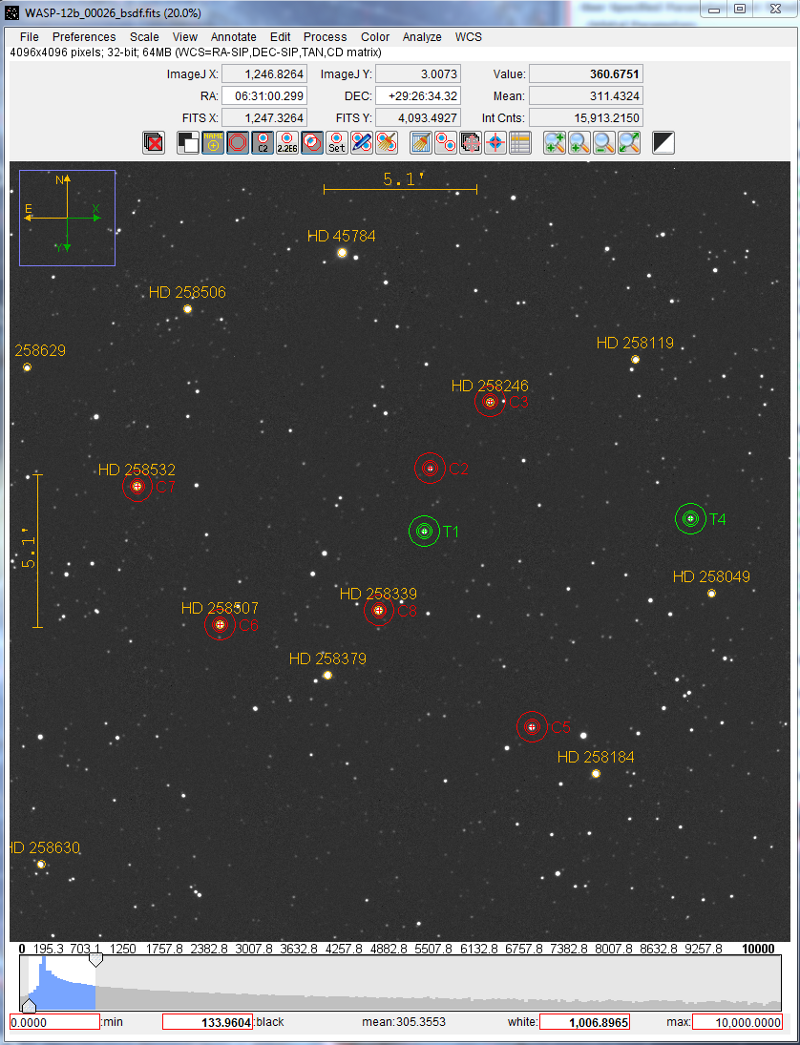Toggle the 2.2E6 source counts display button
Image resolution: width=800 pixels, height=1045 pixels.
coord(288,143)
